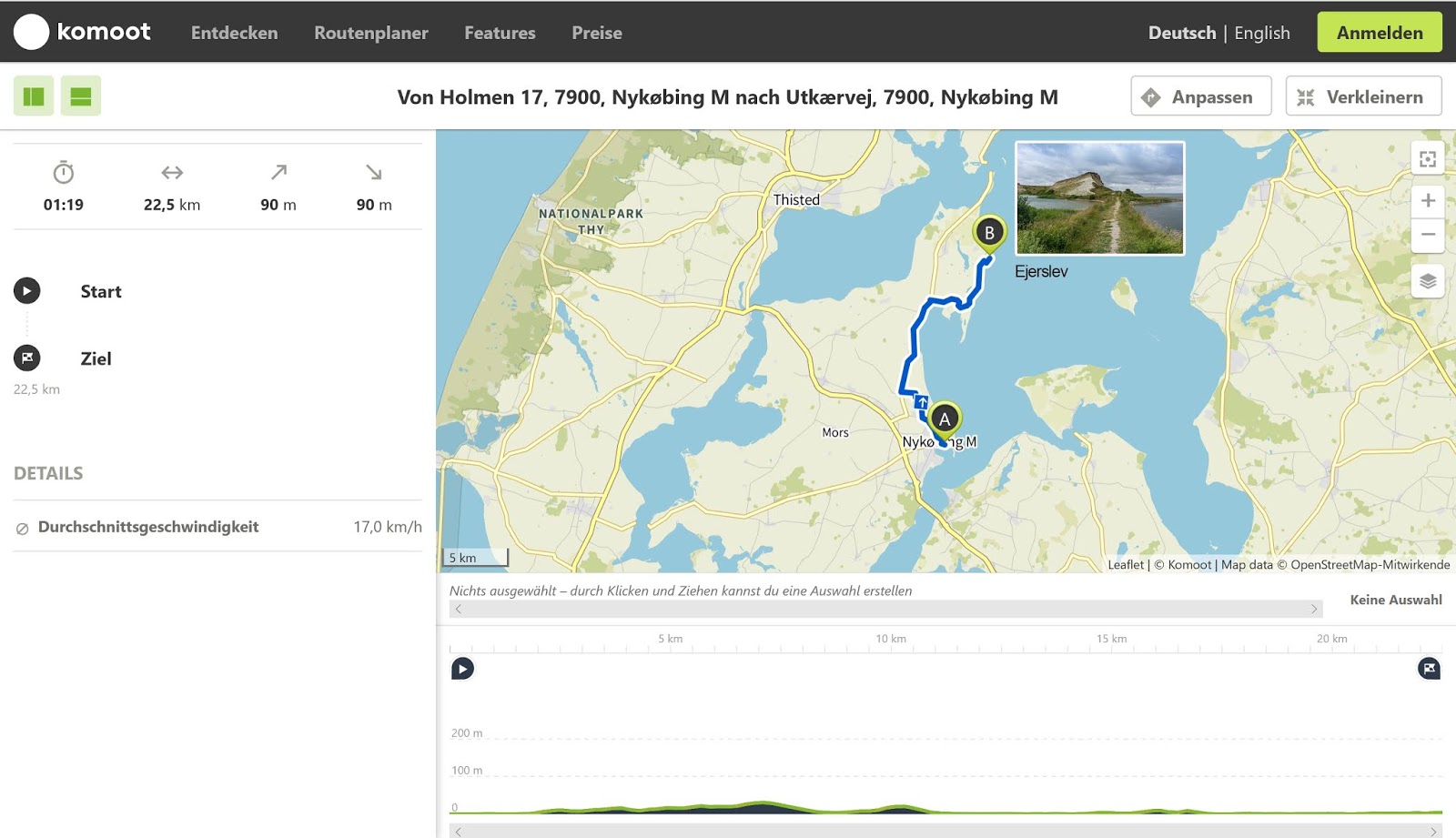Open the Entdecken menu
The height and width of the screenshot is (838, 1456).
(234, 33)
